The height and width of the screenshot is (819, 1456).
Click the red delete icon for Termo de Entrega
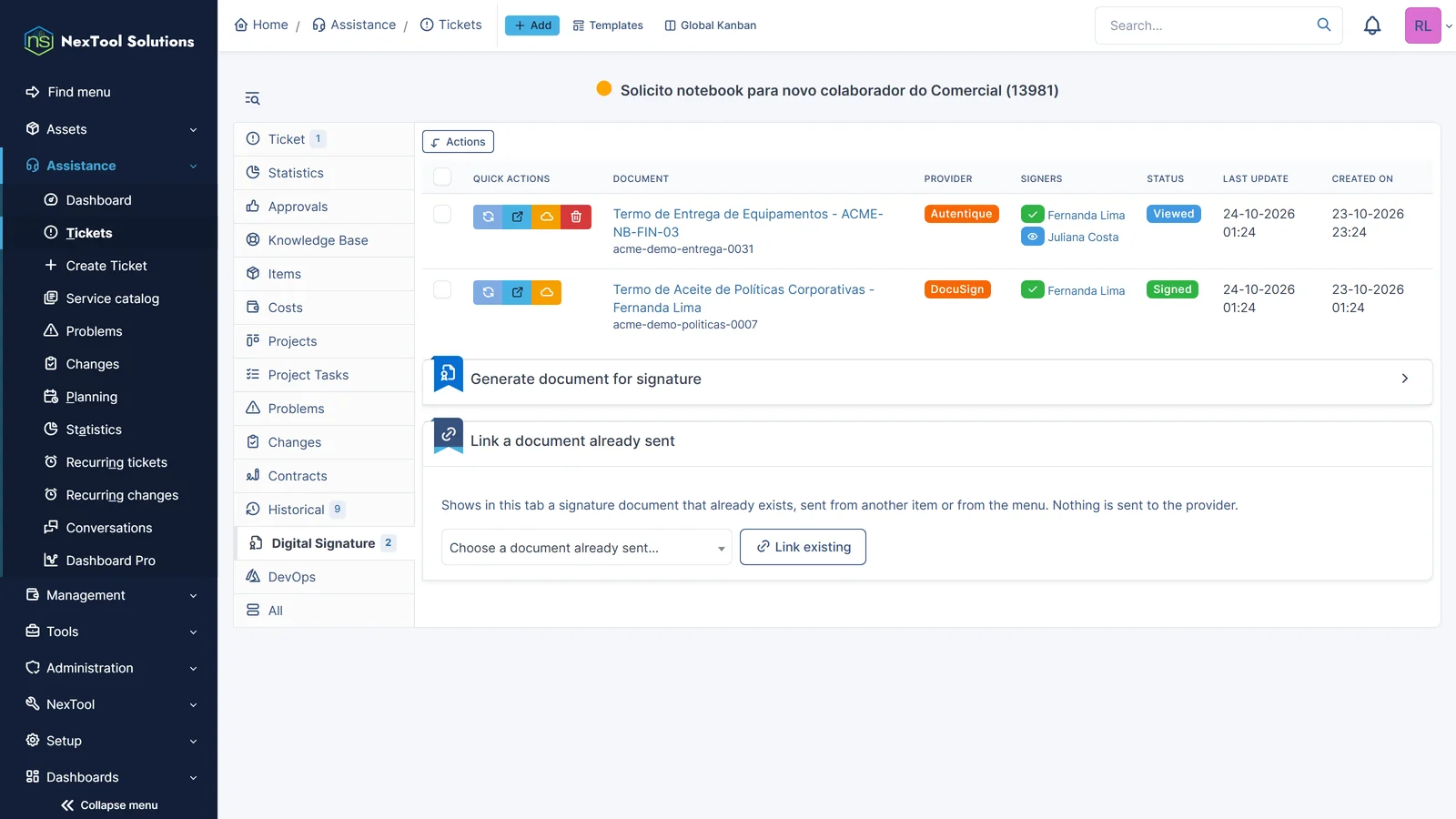click(x=576, y=217)
